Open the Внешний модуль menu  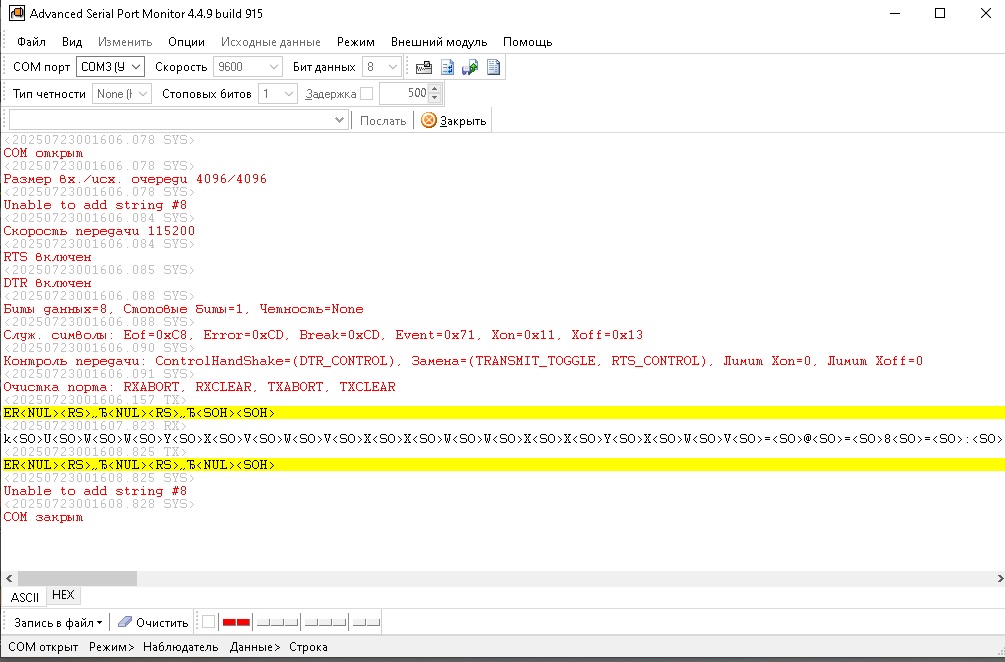coord(439,42)
